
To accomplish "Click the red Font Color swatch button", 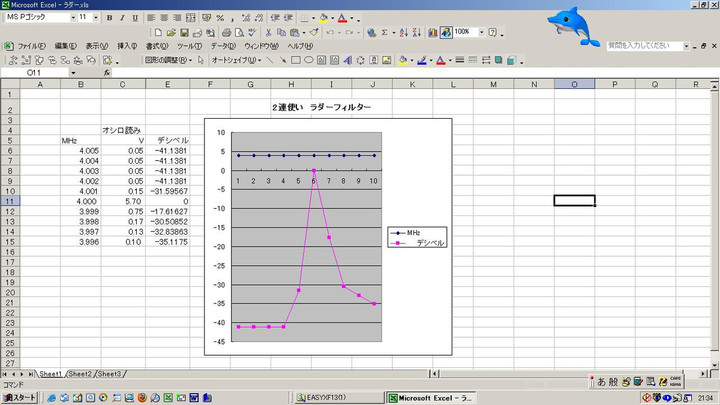I will pos(343,18).
